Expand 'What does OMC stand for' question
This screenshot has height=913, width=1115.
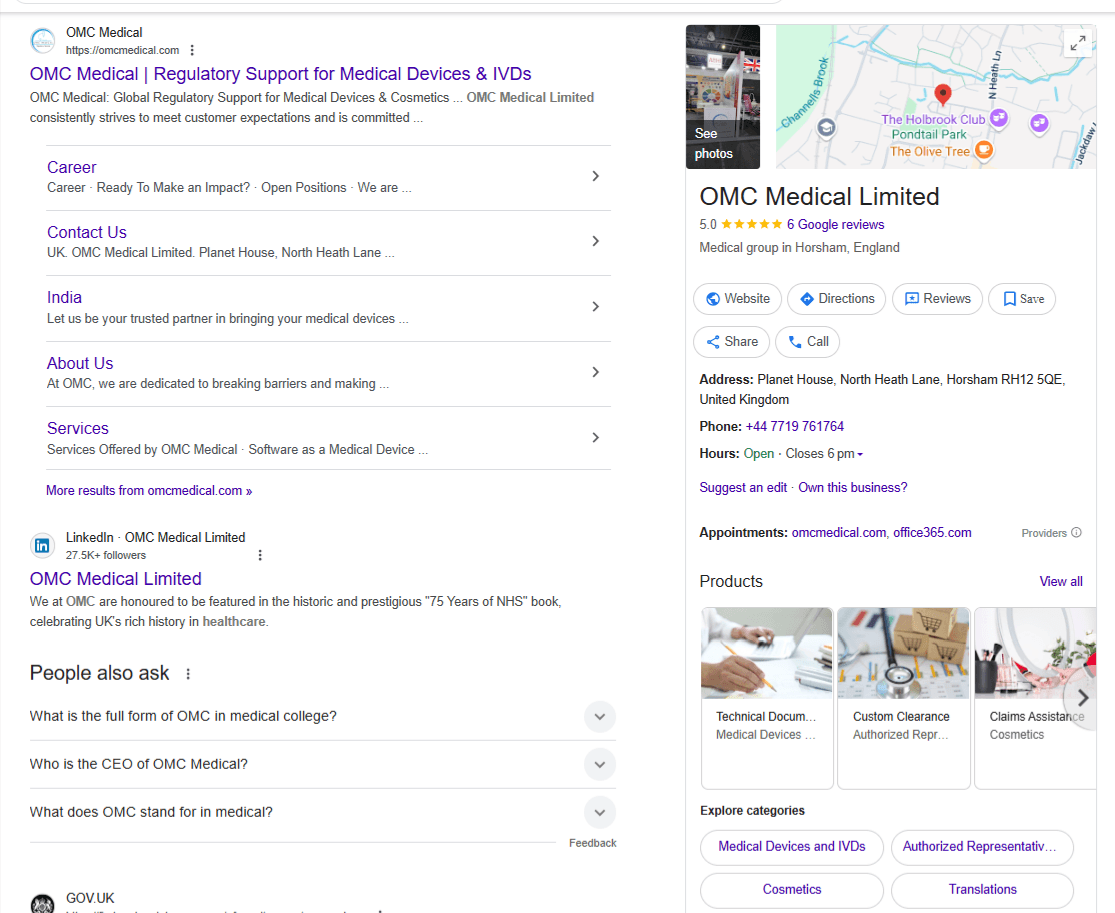(x=600, y=813)
